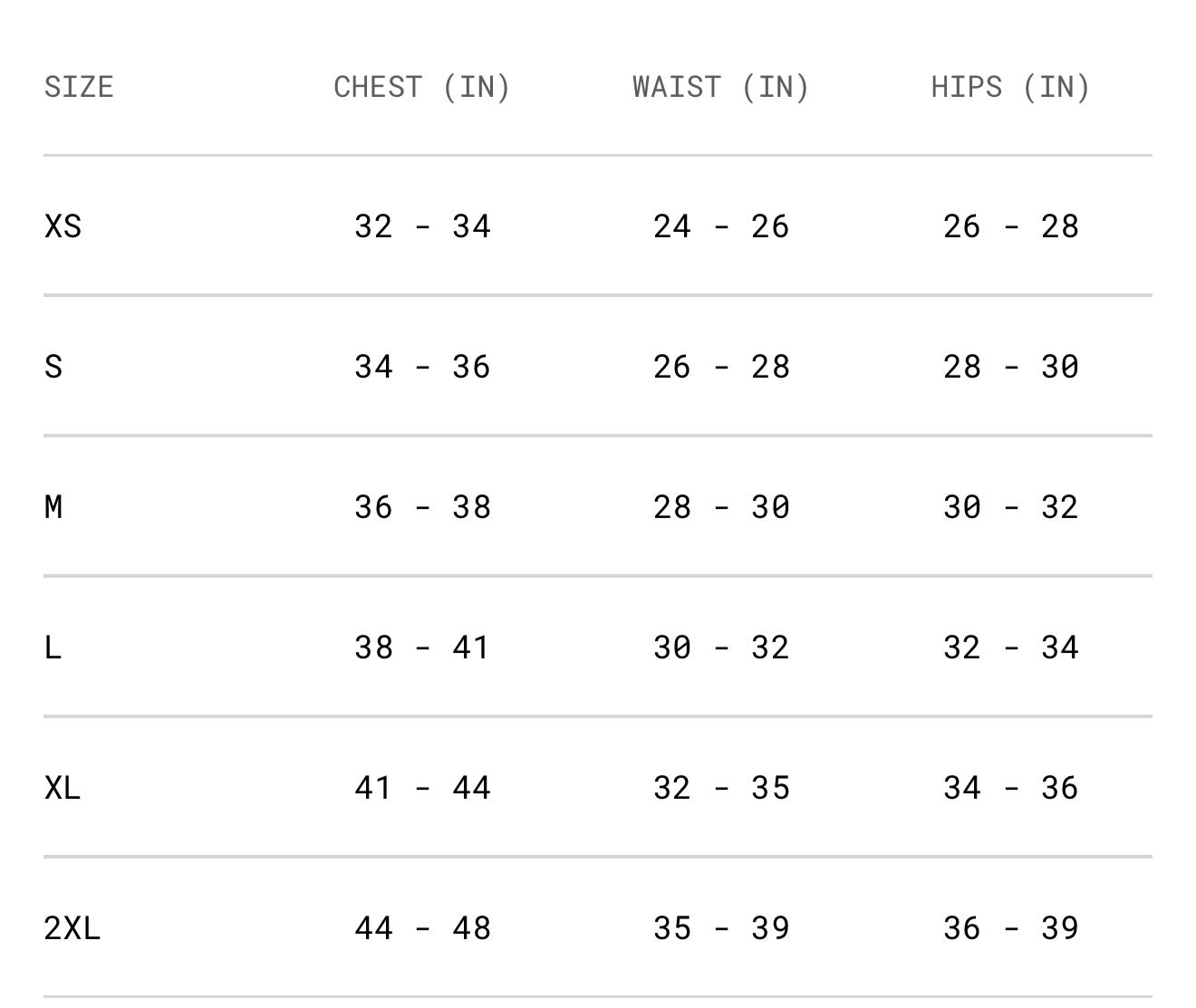Select the XS size row label
The height and width of the screenshot is (1008, 1196).
63,226
